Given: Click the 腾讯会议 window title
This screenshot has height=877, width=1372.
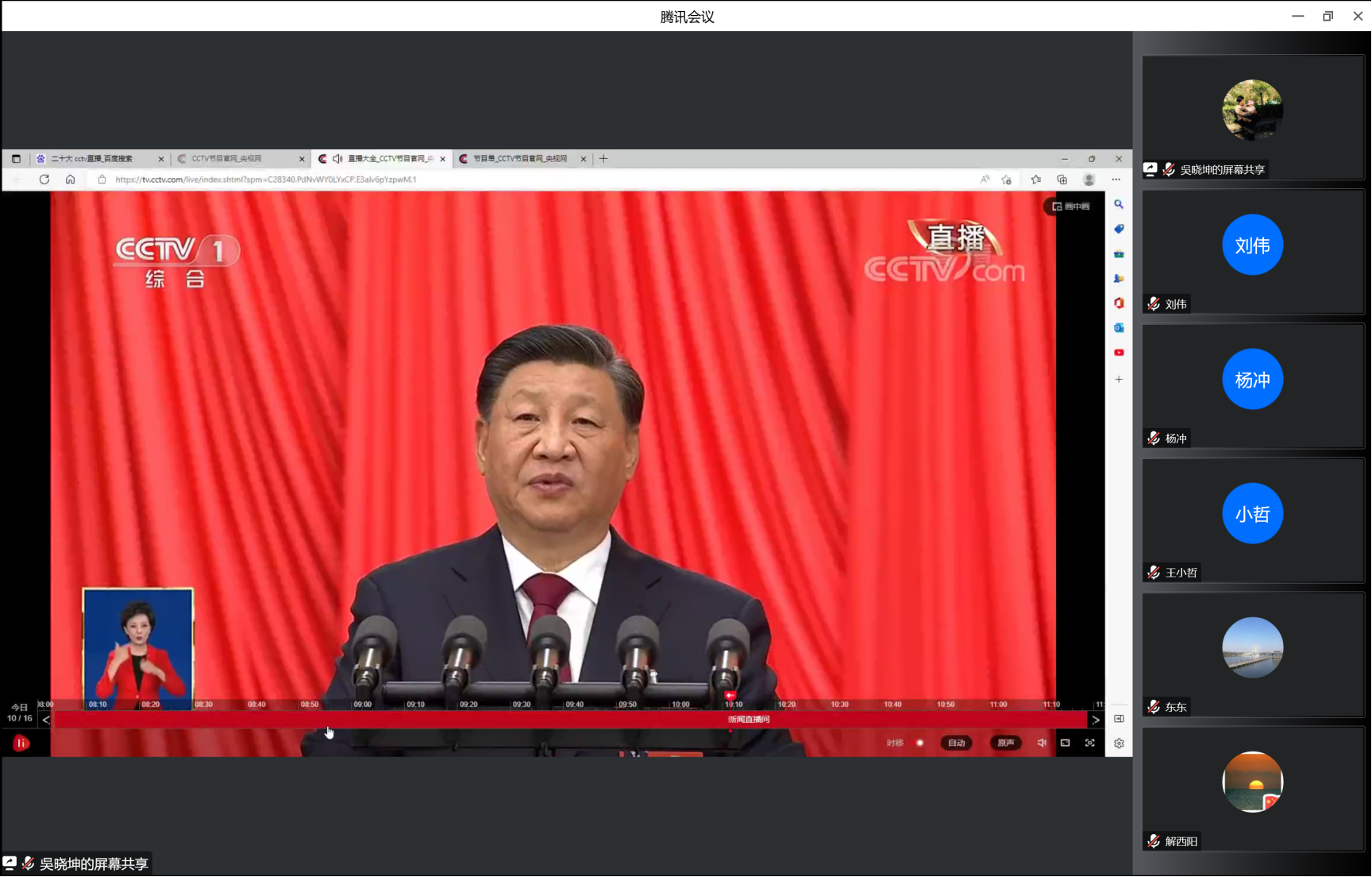Looking at the screenshot, I should click(688, 17).
